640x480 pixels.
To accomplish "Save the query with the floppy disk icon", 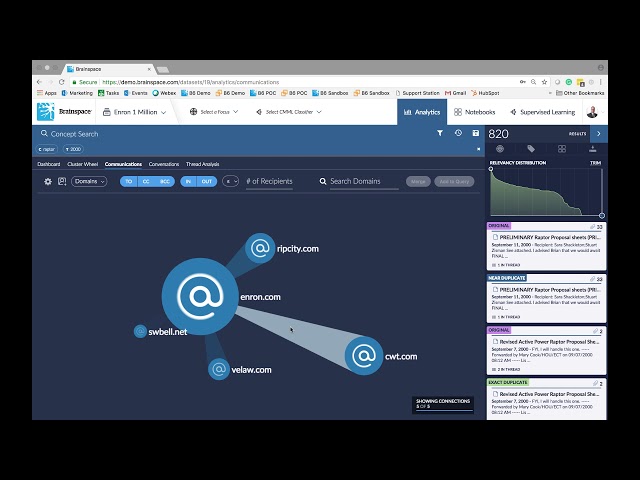I will click(476, 133).
